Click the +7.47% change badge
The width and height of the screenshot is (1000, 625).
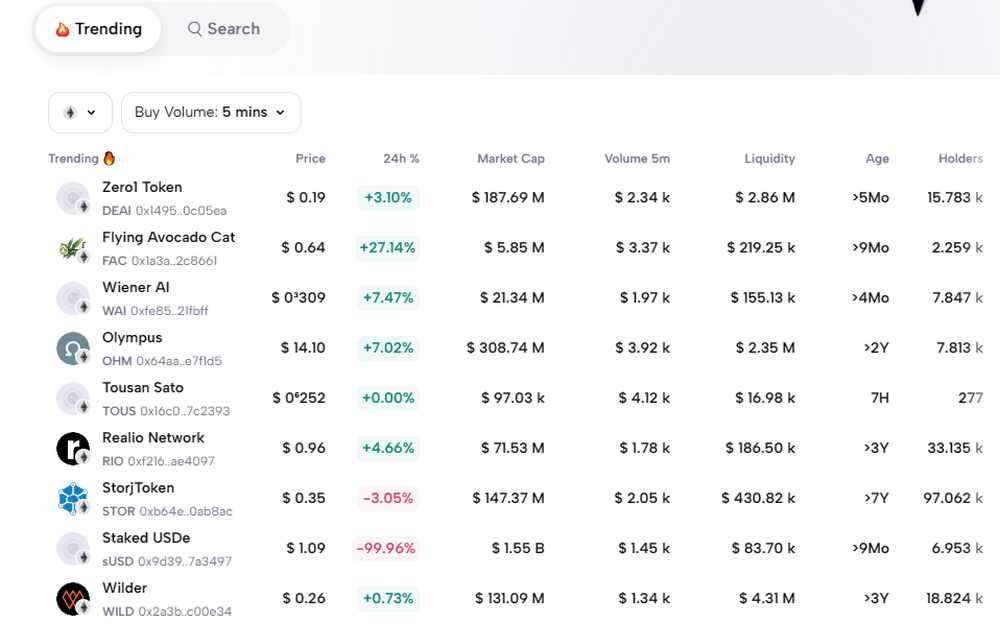tap(388, 298)
